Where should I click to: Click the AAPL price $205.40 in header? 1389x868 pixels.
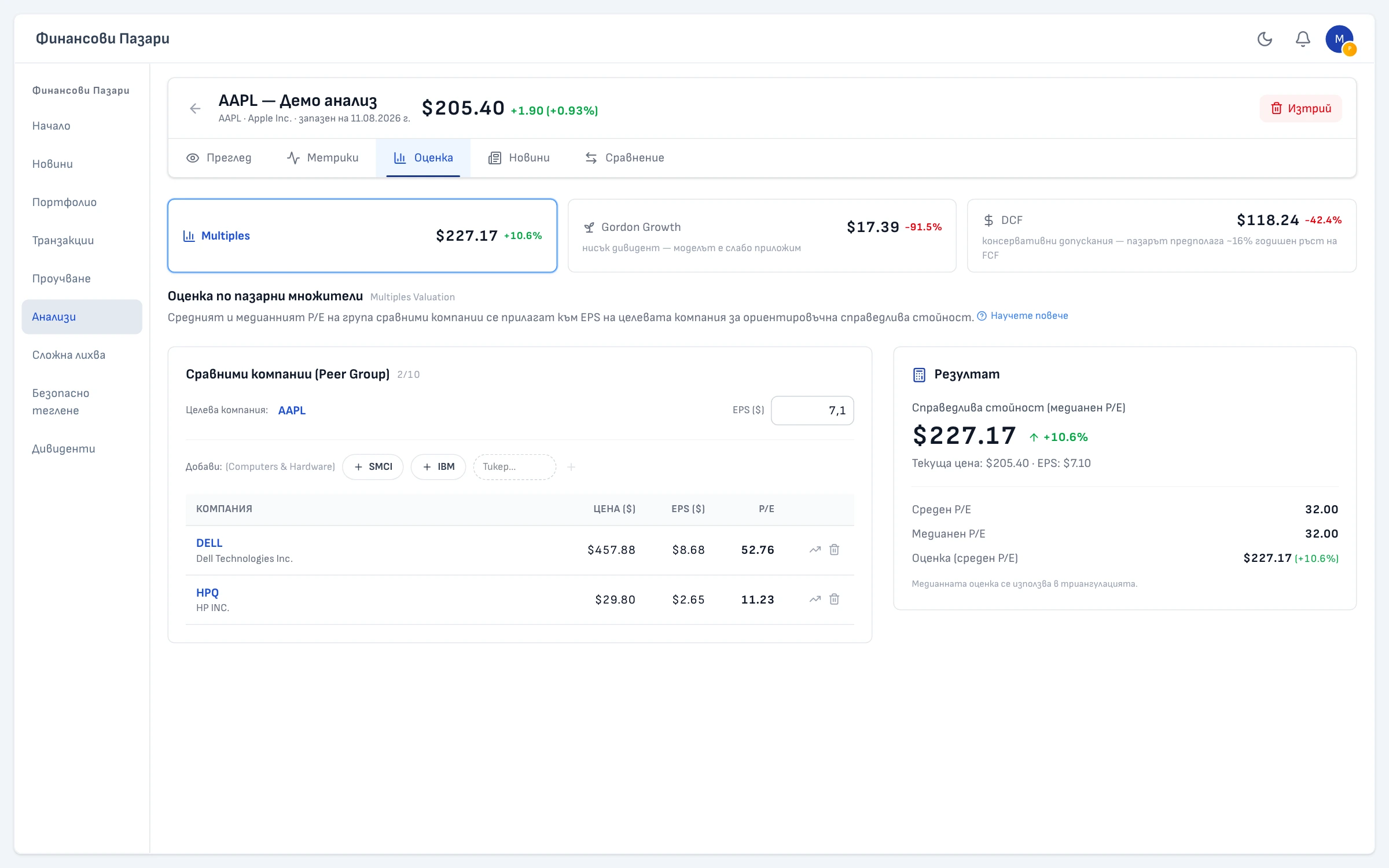click(x=463, y=108)
